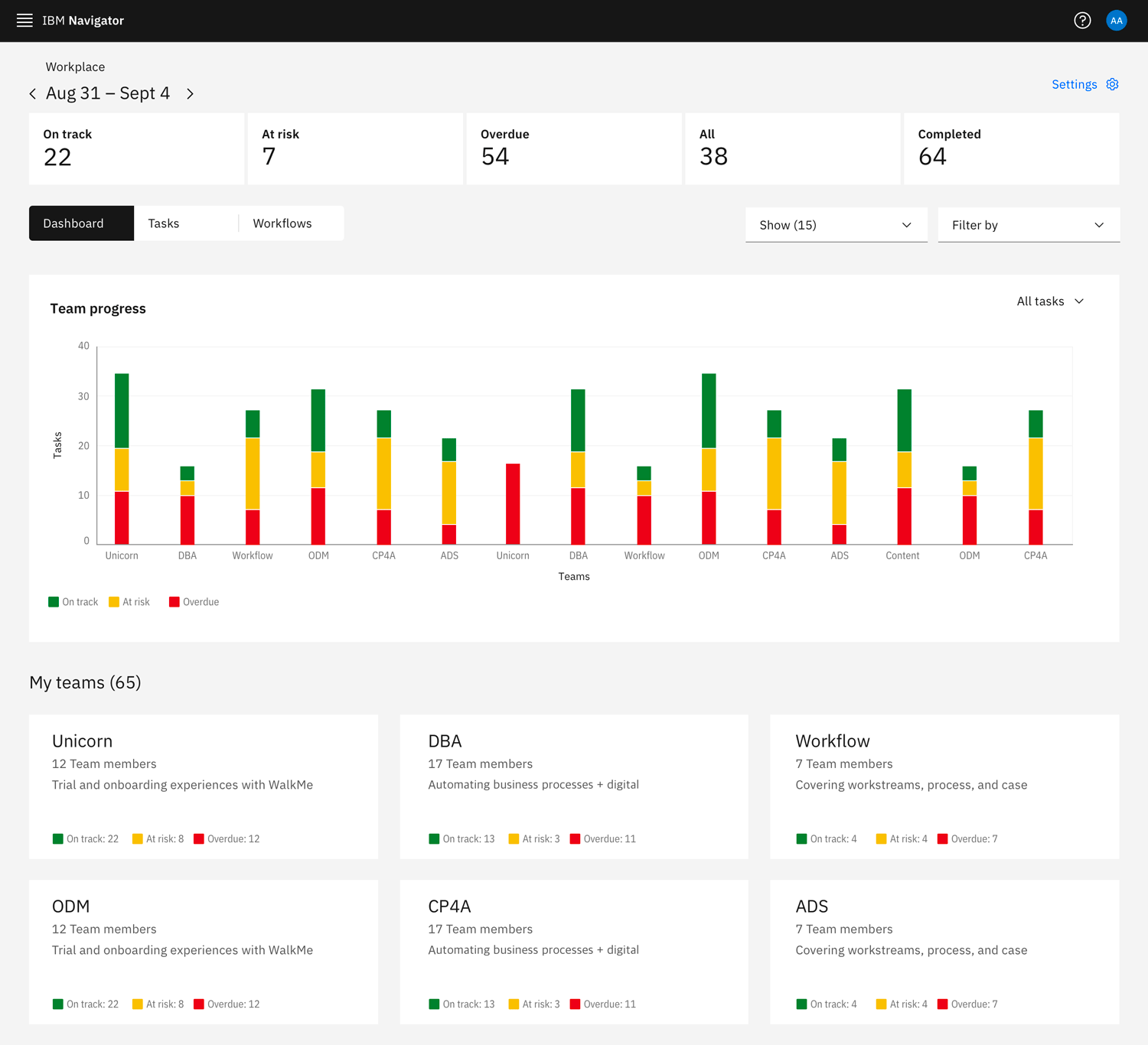Go to previous week with left chevron
Screen dimensions: 1148x1045
(x=33, y=93)
